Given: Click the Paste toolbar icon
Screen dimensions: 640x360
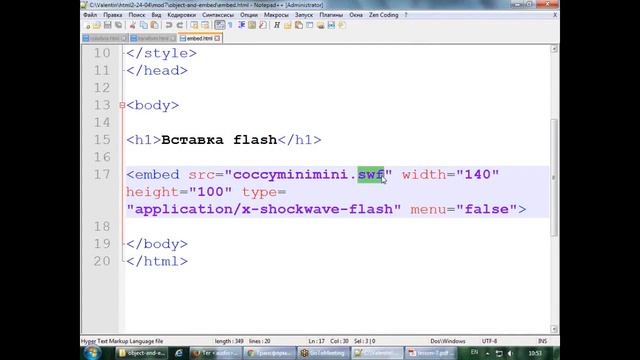Looking at the screenshot, I should (154, 25).
